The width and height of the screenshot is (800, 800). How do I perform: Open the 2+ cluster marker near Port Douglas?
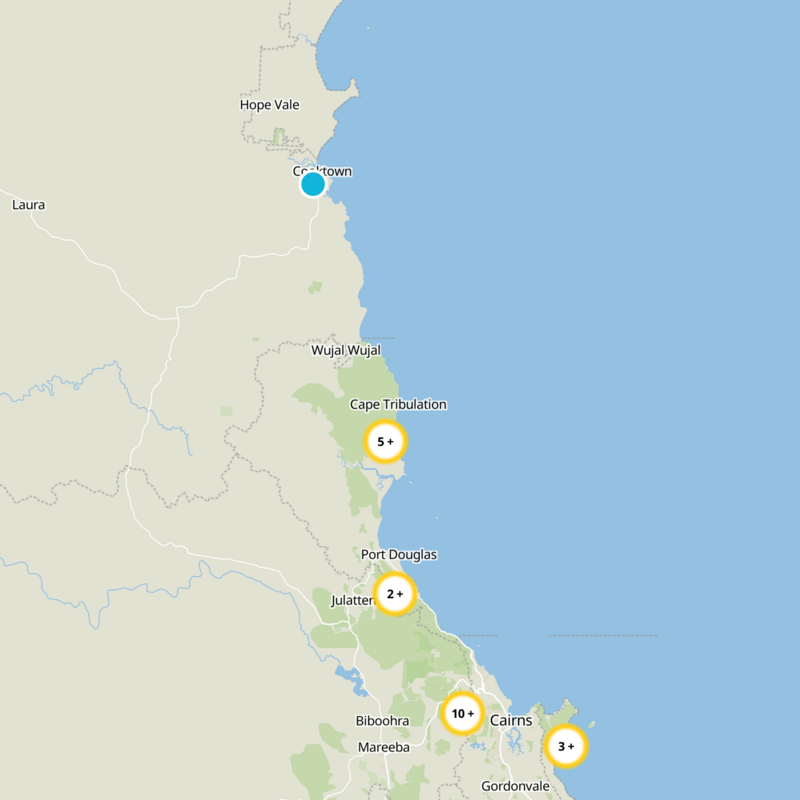tap(394, 593)
